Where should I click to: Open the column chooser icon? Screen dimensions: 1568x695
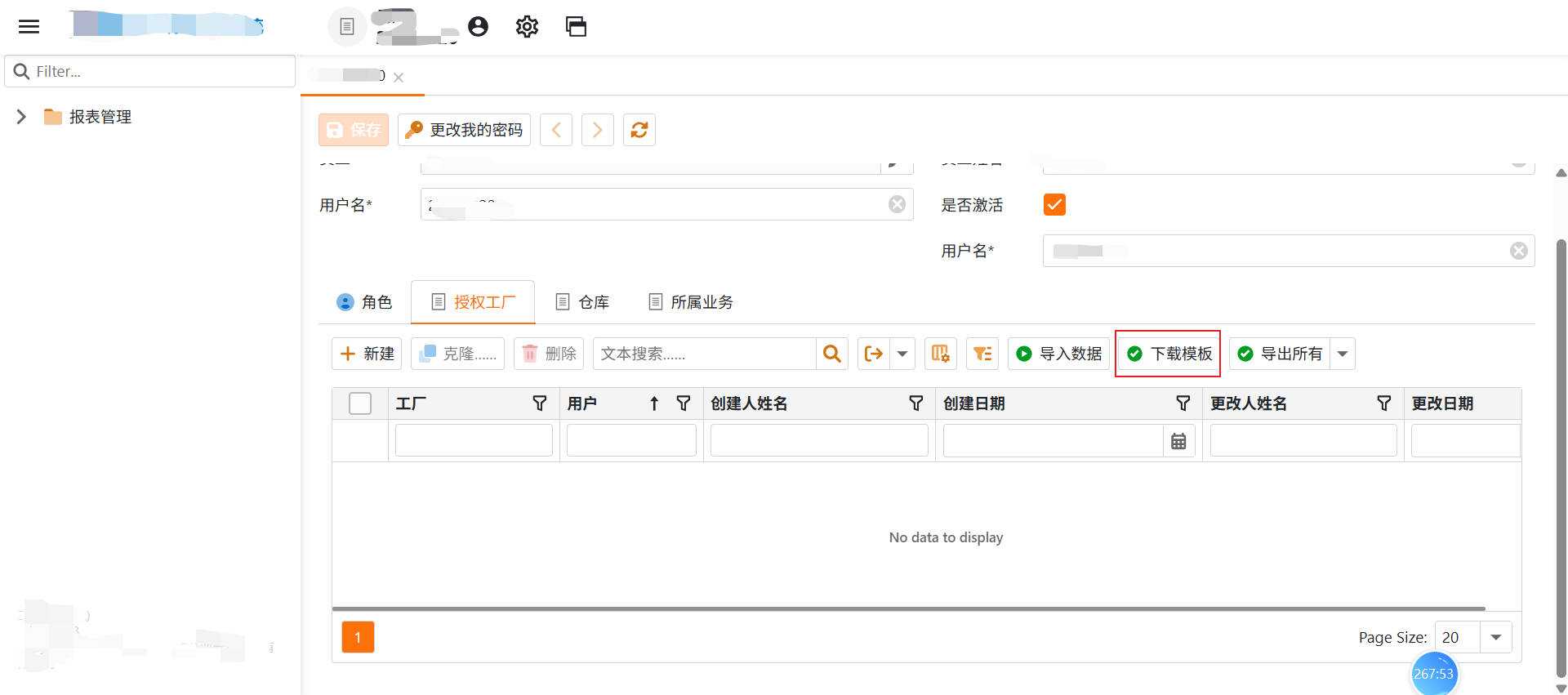[941, 354]
